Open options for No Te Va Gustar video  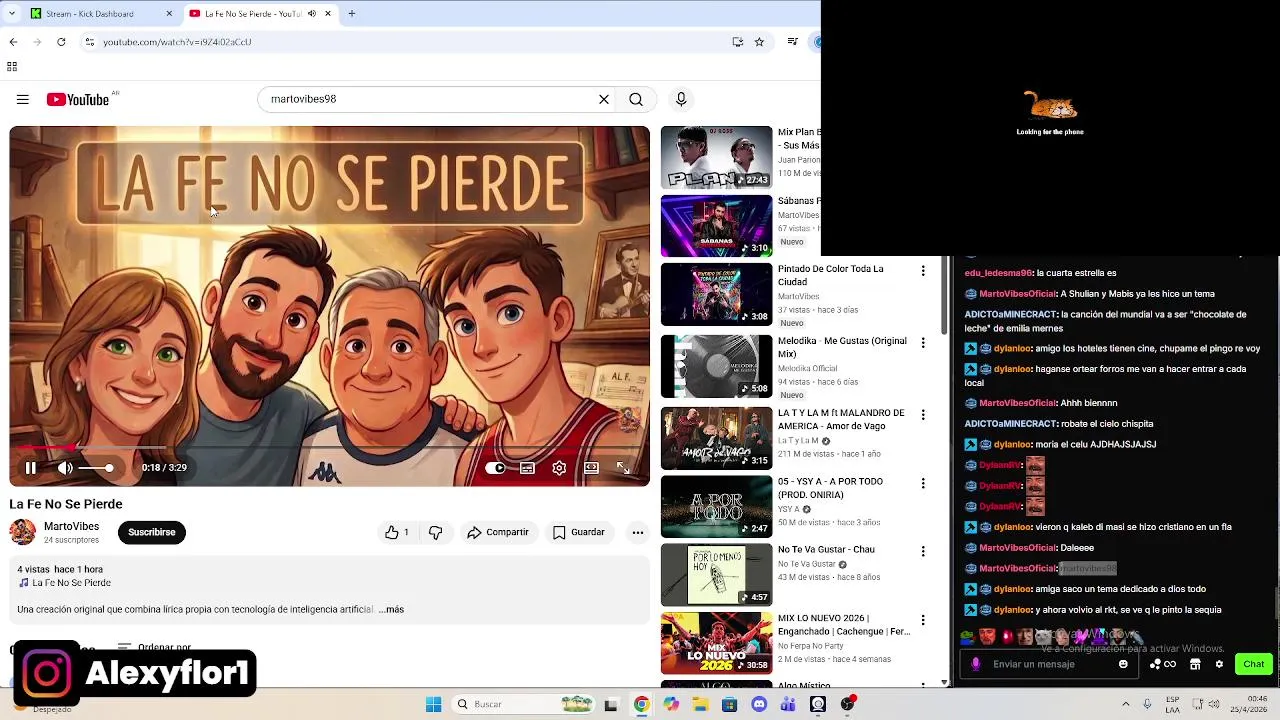923,551
